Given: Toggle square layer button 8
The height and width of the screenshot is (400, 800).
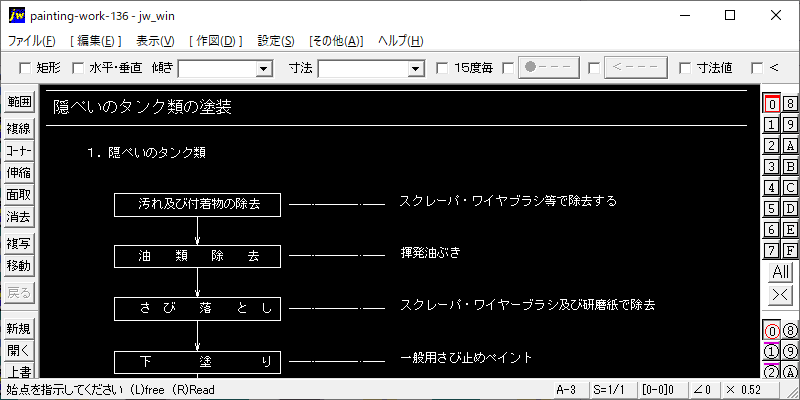Looking at the screenshot, I should pos(790,104).
